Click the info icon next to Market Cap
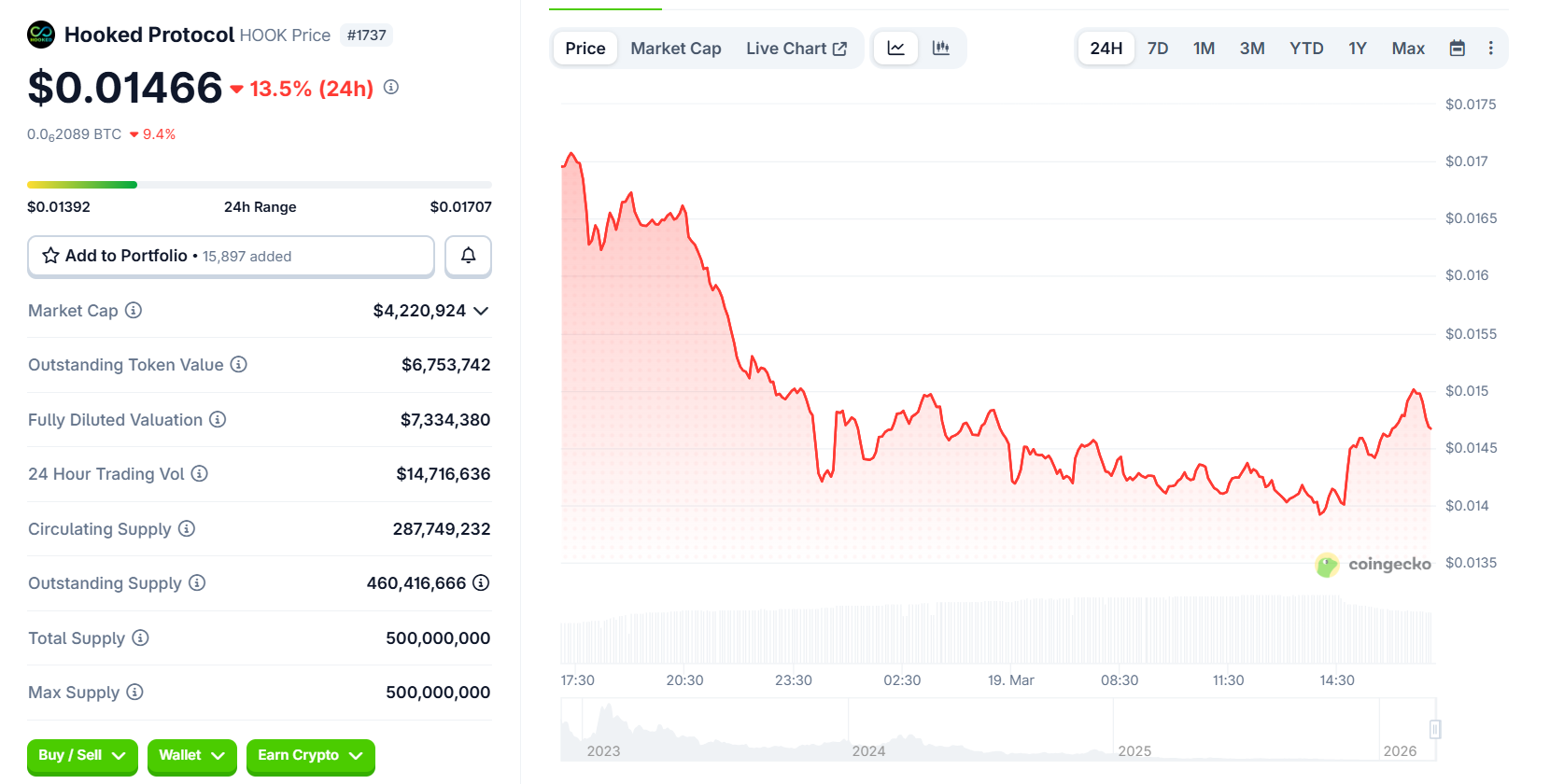This screenshot has width=1564, height=784. (134, 310)
